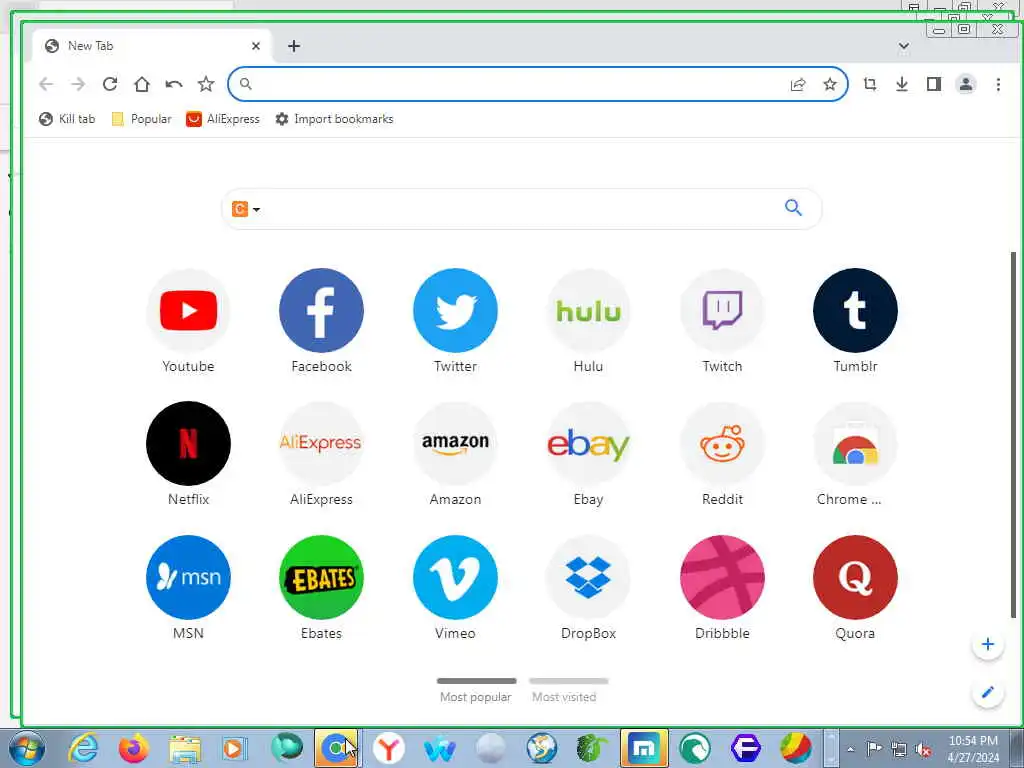
Task: Switch to Most popular shortcuts
Action: point(476,690)
